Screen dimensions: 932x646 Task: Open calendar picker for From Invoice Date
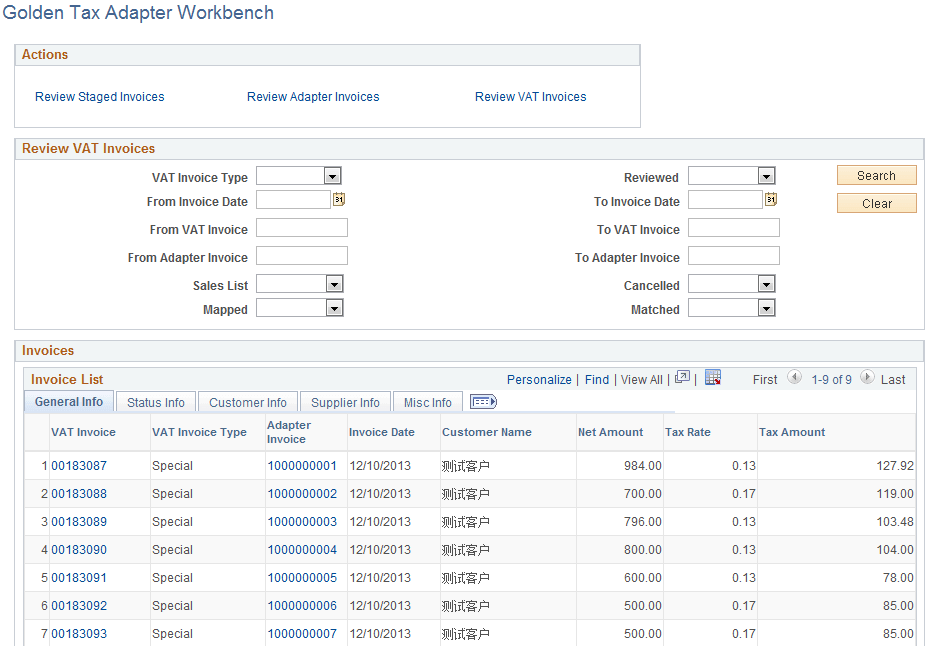click(339, 199)
